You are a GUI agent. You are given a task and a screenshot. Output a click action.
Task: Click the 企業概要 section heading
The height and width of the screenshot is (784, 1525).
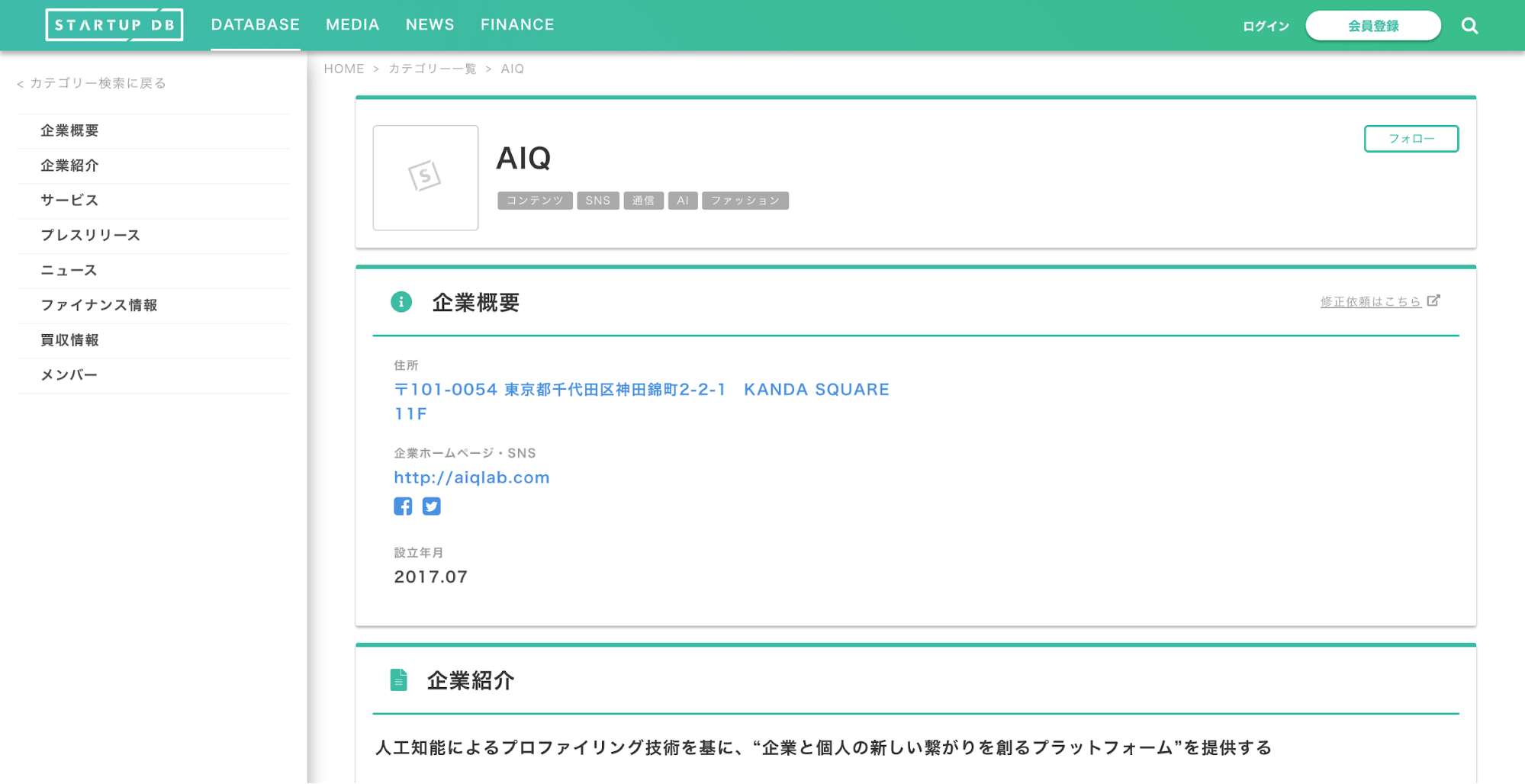[476, 303]
